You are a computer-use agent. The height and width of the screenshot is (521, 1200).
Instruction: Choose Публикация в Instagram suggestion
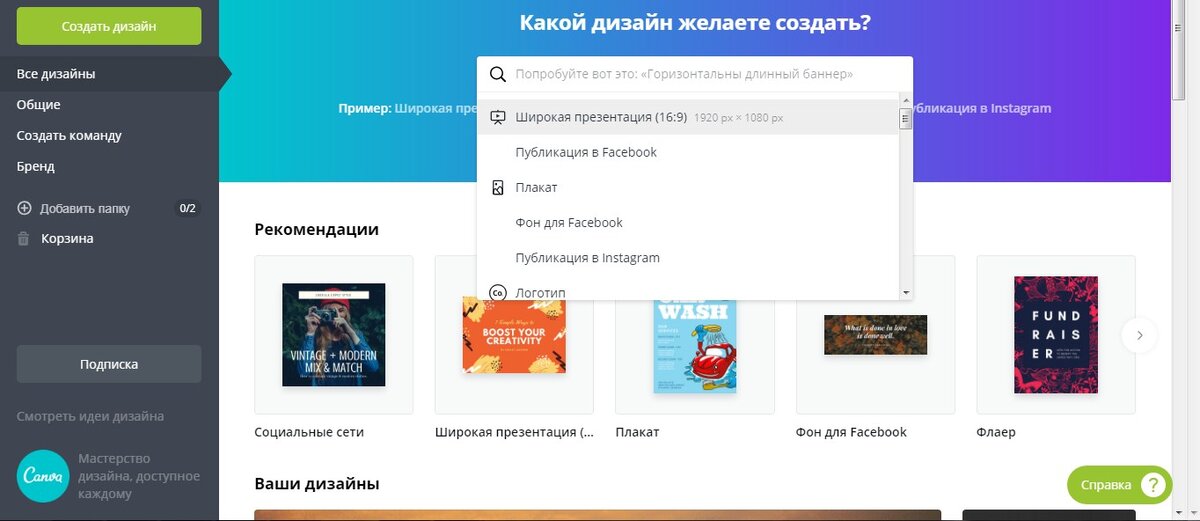(688, 257)
